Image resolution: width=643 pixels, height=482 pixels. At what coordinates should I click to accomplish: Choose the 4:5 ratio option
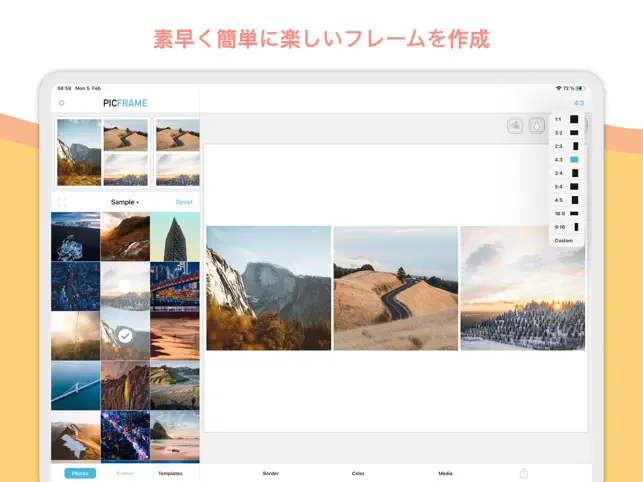[566, 200]
